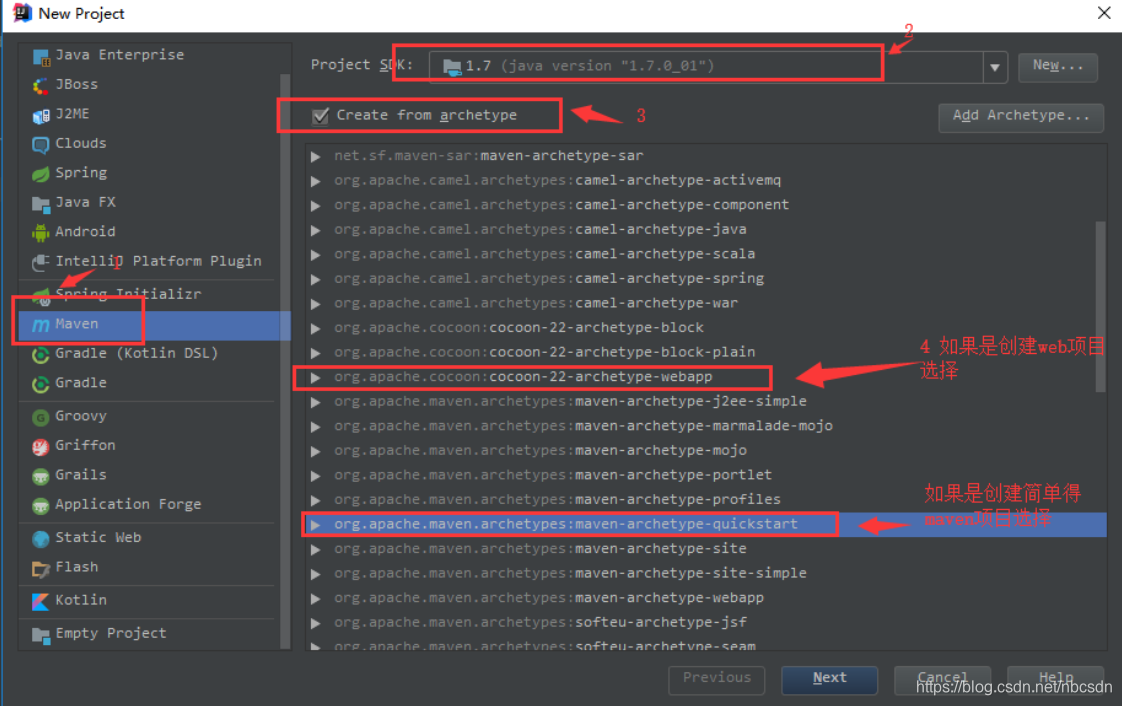Expand the maven-archetype-webapp node
1122x706 pixels.
tap(316, 599)
